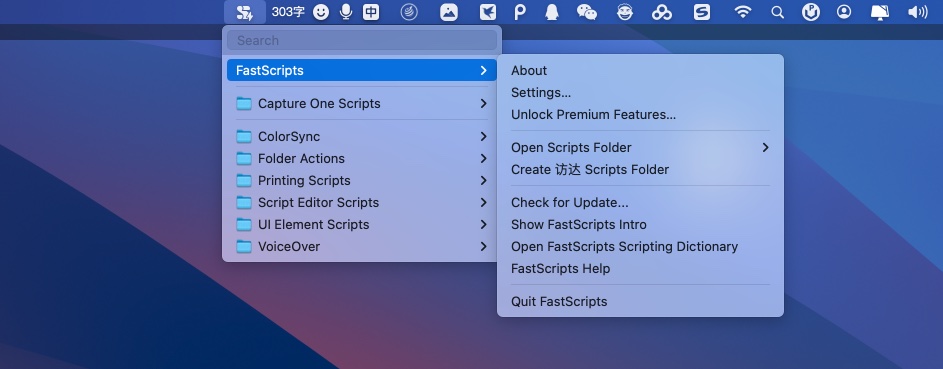Click the Printing Scripts folder icon
Screen dimensions: 943x369
[244, 180]
